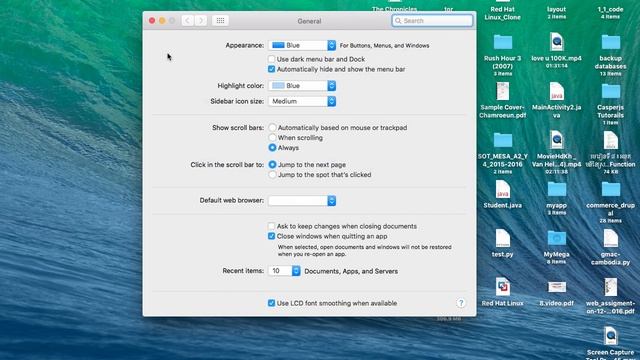Select the 8.video.pdf file icon
The width and height of the screenshot is (640, 360).
pos(556,287)
